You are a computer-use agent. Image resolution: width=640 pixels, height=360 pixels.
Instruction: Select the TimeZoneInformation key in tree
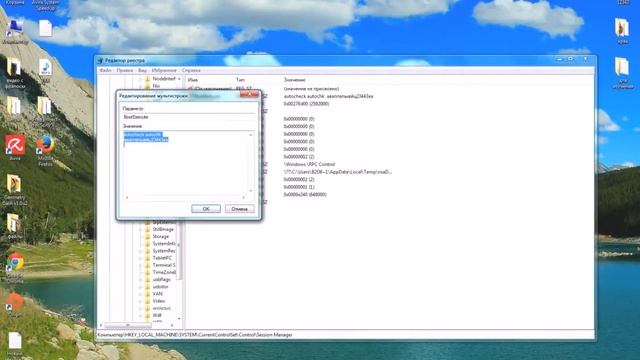(164, 272)
